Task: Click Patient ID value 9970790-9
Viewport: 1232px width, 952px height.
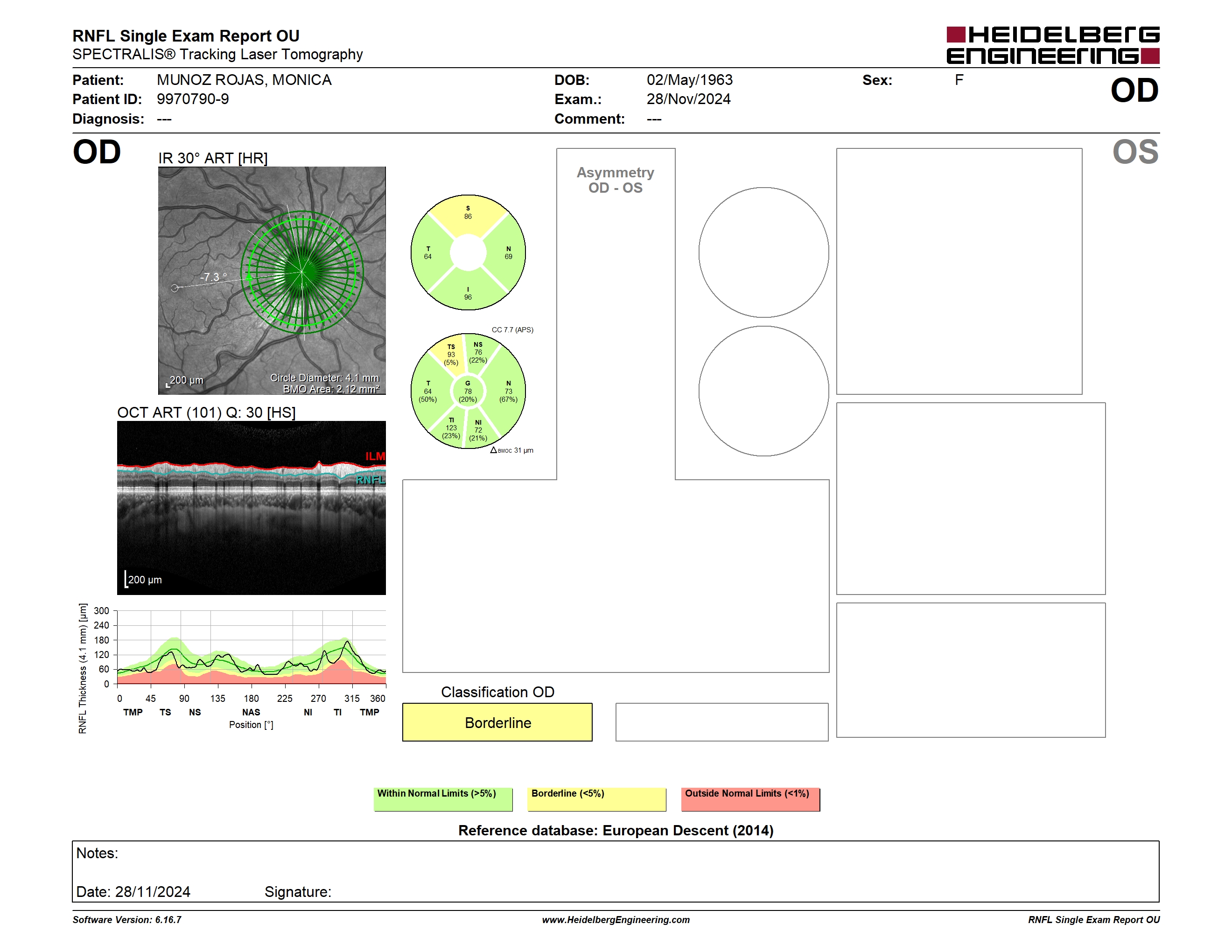Action: [193, 98]
